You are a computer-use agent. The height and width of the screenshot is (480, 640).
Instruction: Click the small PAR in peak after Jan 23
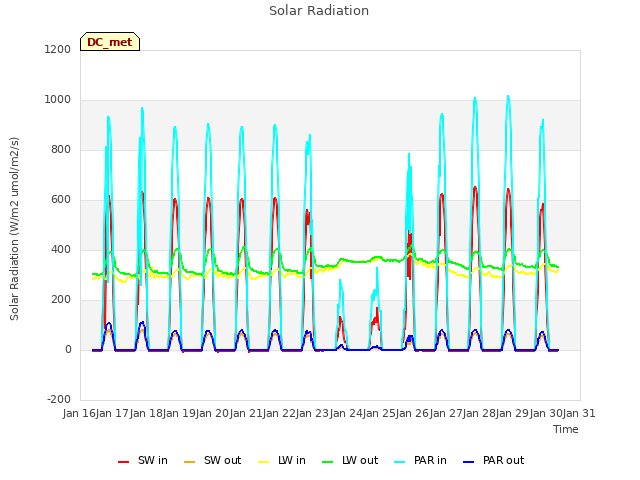click(x=340, y=280)
